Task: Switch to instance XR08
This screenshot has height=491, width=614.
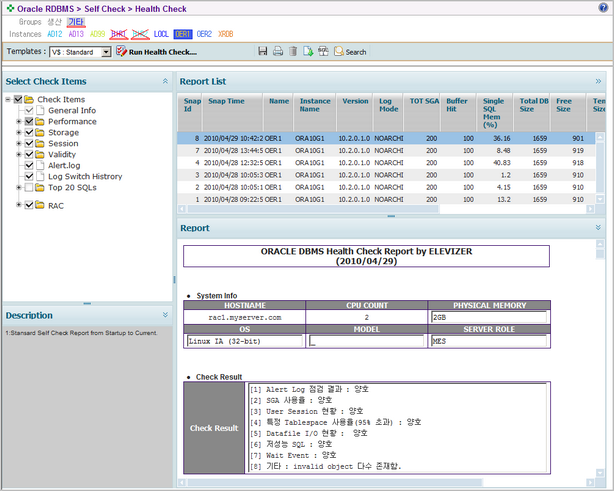Action: click(x=226, y=34)
